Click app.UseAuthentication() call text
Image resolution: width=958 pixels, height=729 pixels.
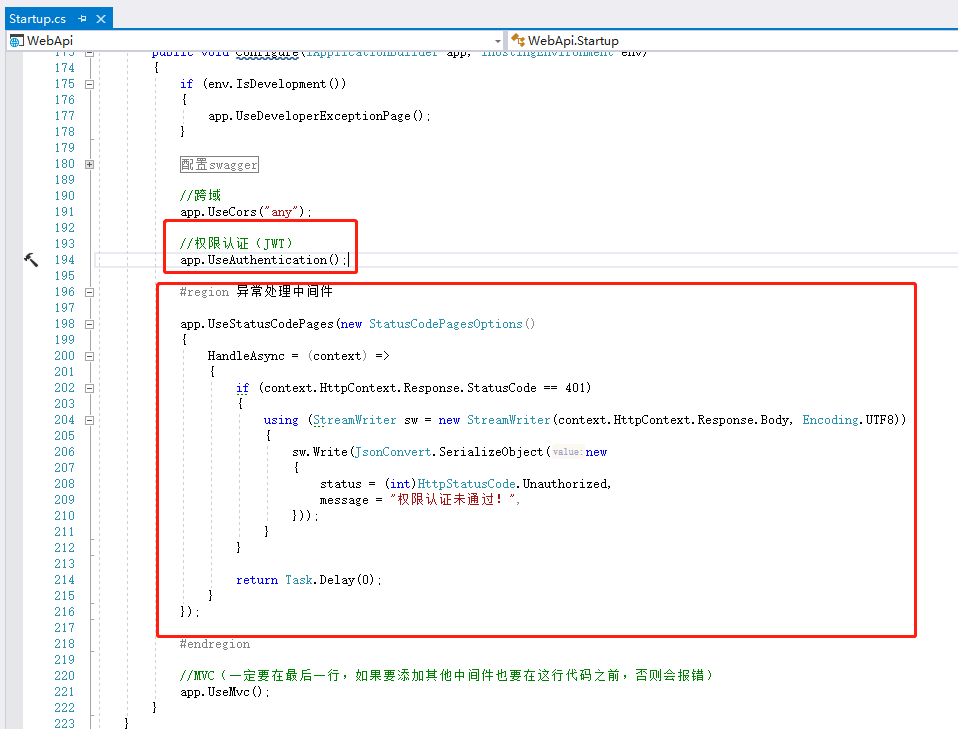click(x=263, y=260)
